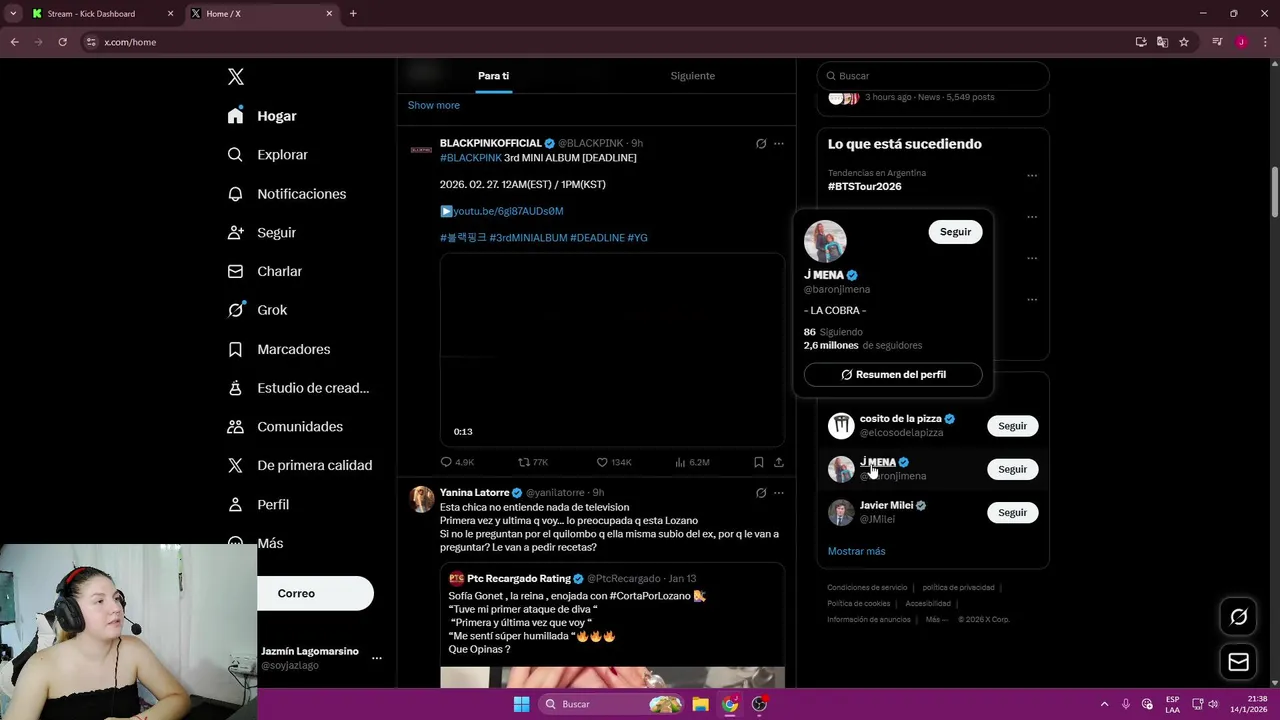Open Marcadores bookmark icon
1280x720 pixels.
tap(235, 349)
